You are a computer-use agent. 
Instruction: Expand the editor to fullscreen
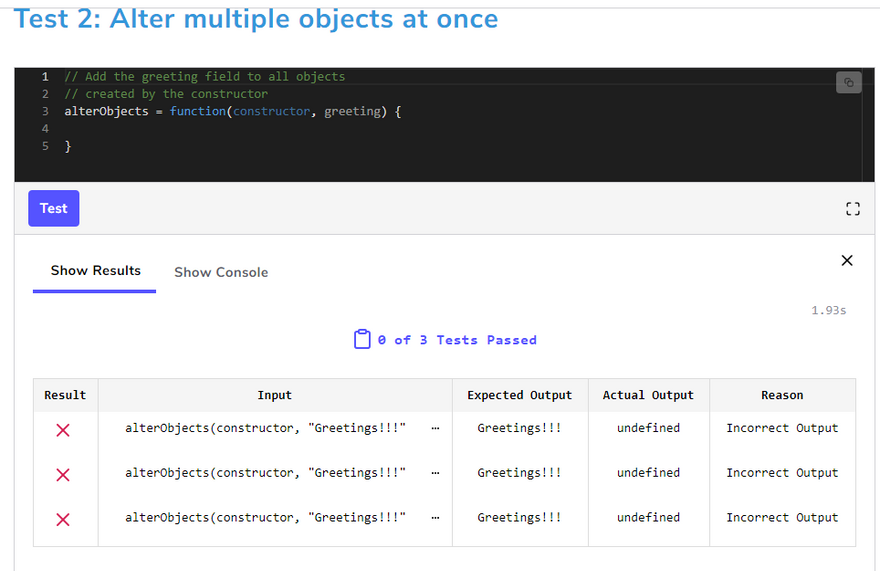click(852, 209)
